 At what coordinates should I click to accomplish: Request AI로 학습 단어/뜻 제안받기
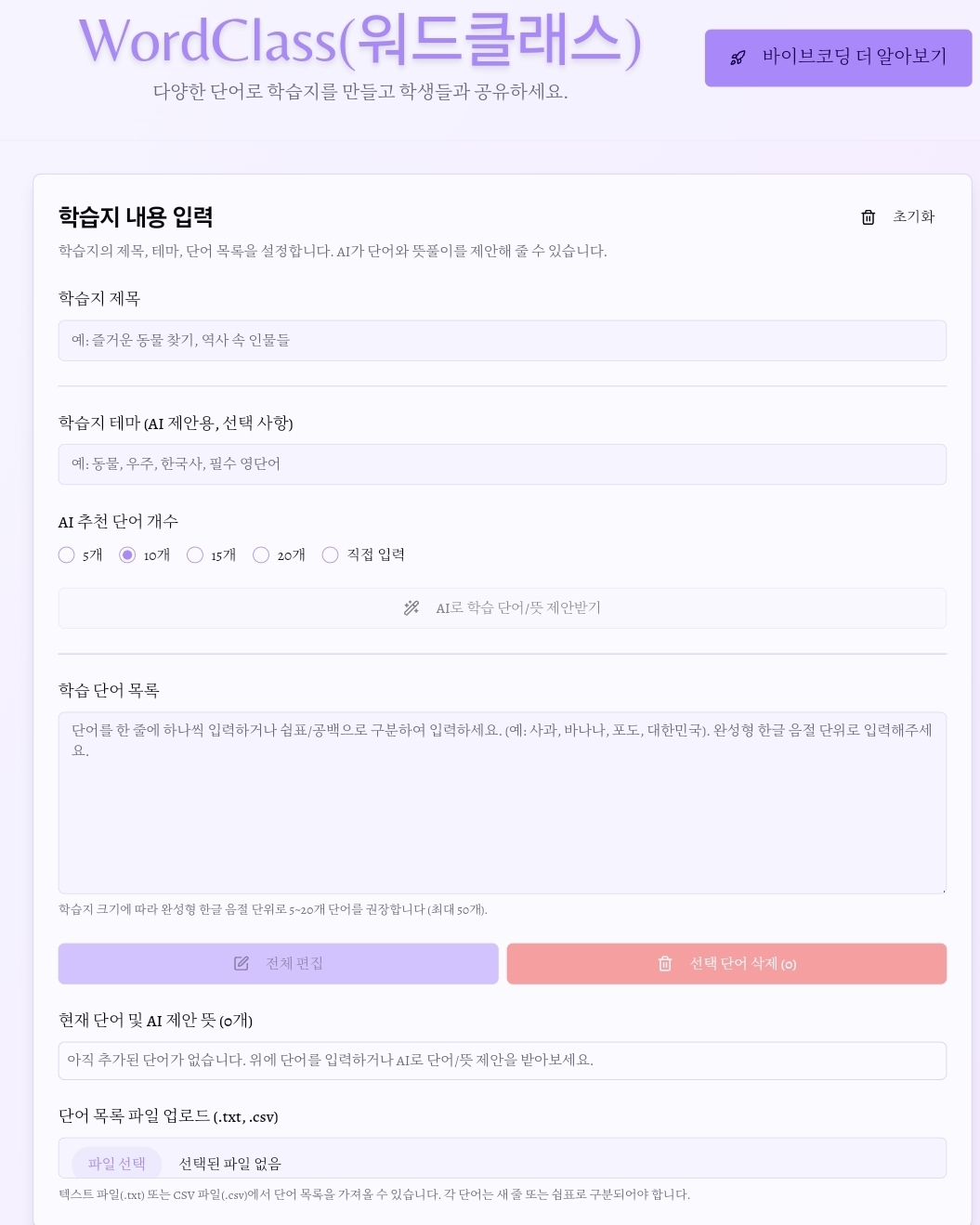(x=503, y=607)
